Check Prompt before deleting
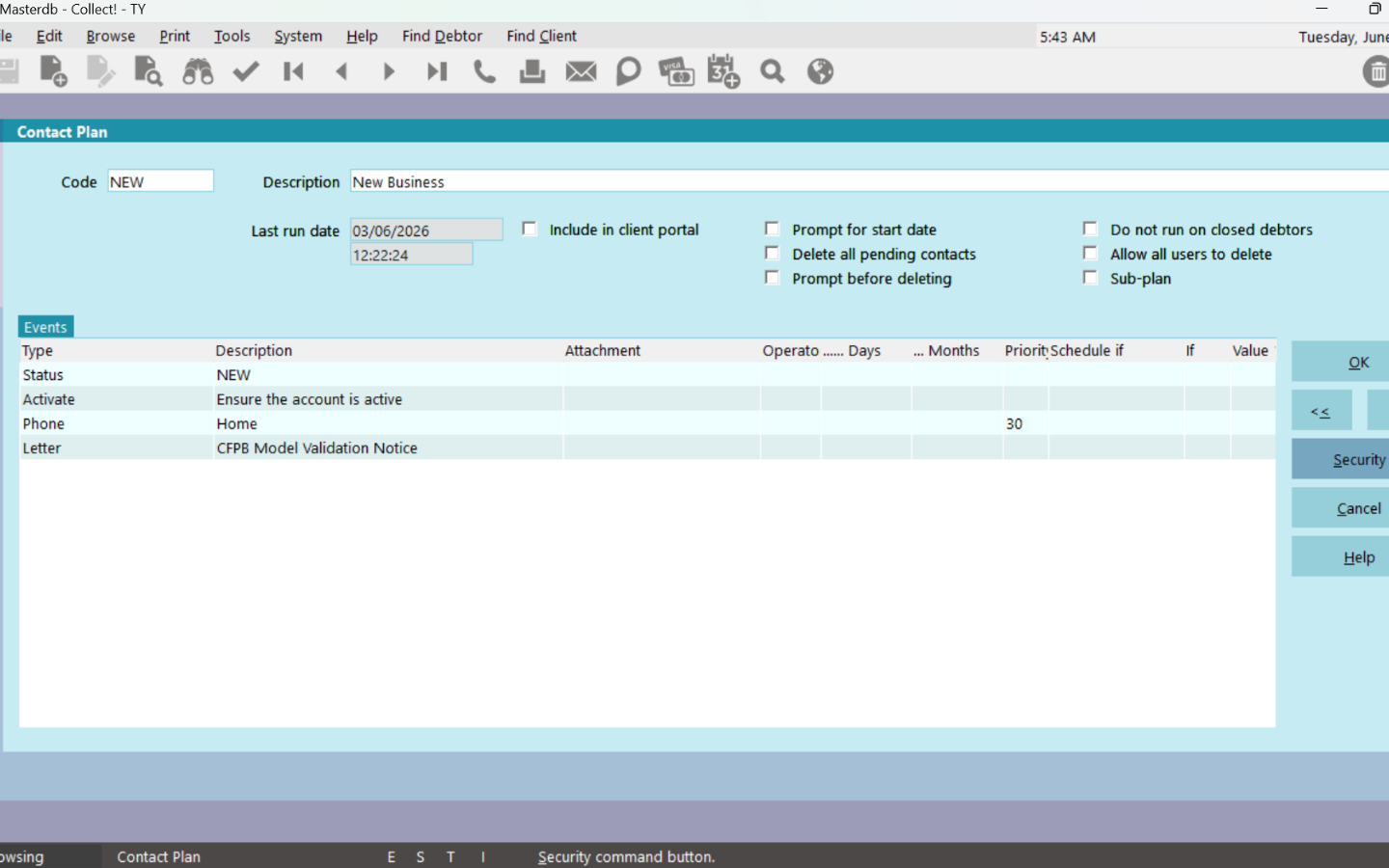1389x868 pixels. pos(772,278)
